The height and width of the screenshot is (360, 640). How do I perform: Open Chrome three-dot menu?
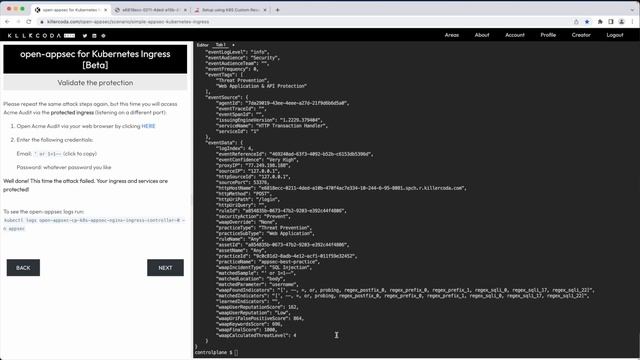(632, 22)
